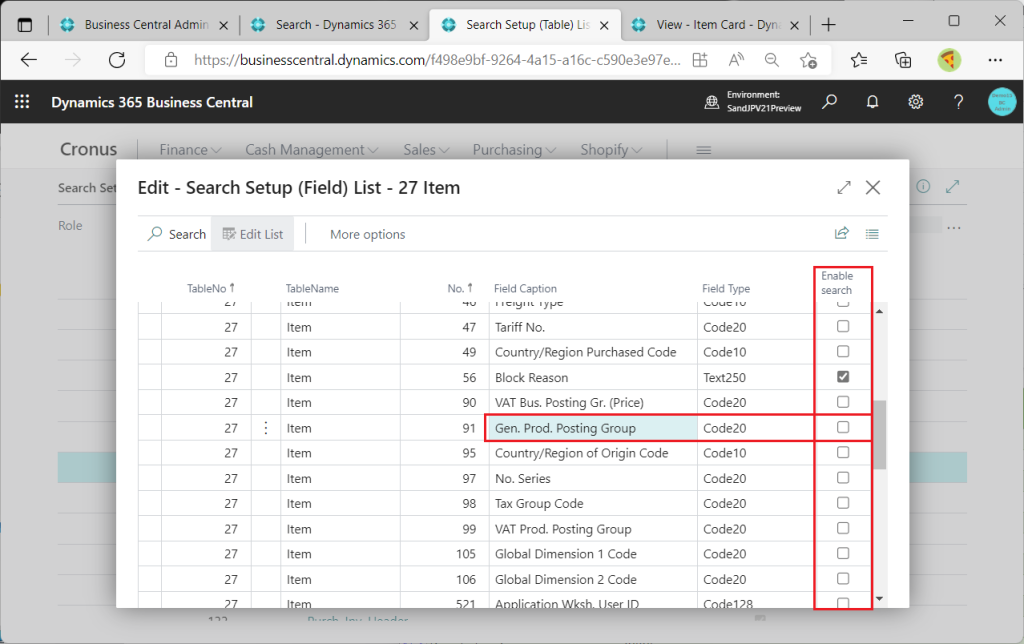Viewport: 1024px width, 644px height.
Task: Open browser Collections
Action: (903, 60)
